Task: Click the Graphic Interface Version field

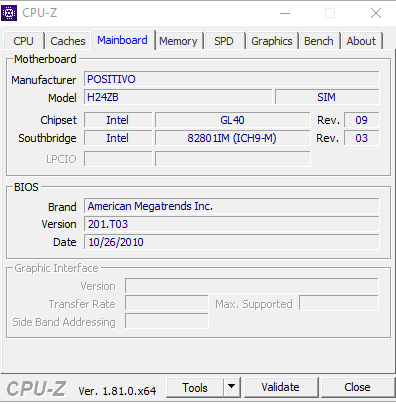Action: 252,286
